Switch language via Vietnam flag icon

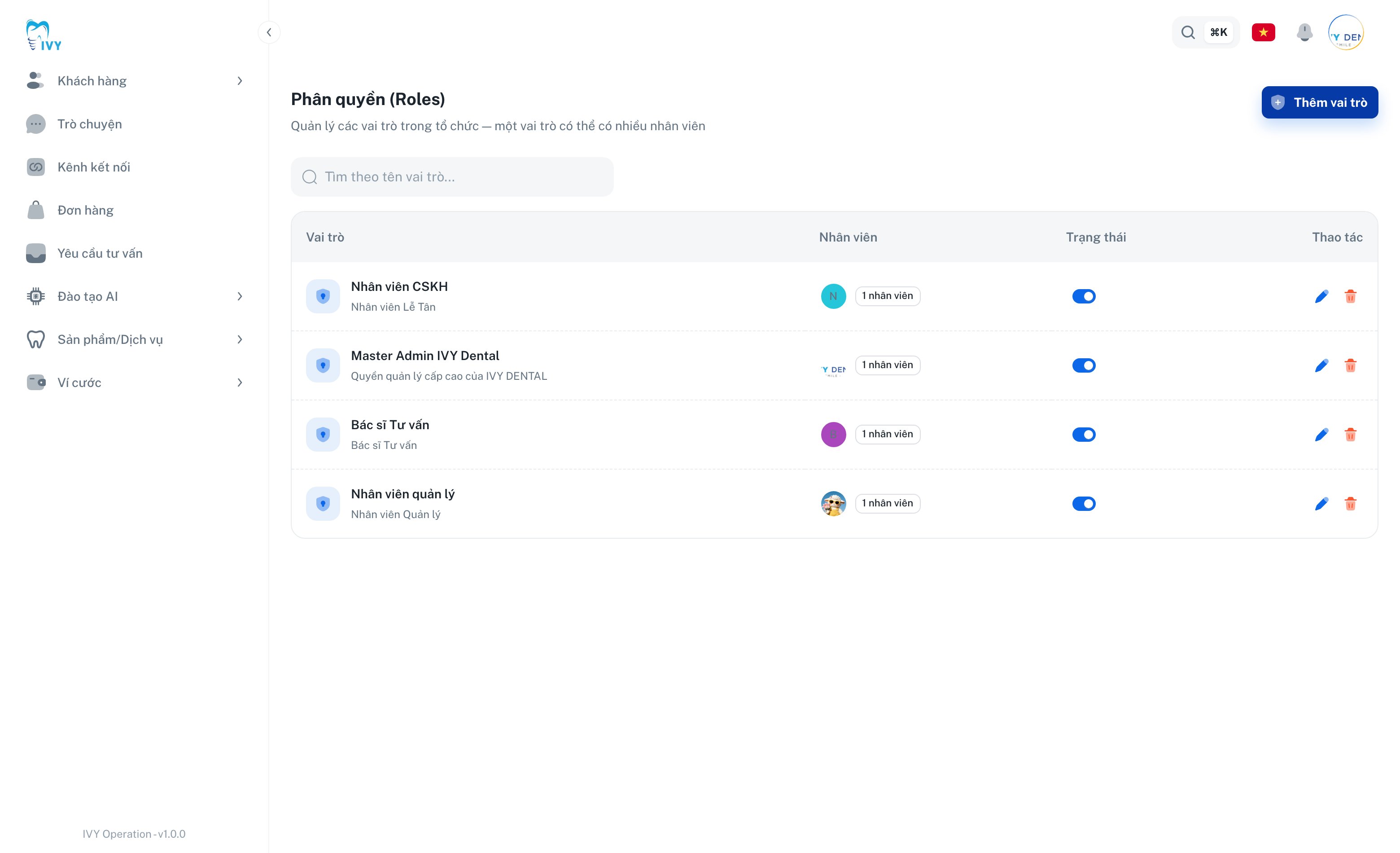tap(1263, 32)
